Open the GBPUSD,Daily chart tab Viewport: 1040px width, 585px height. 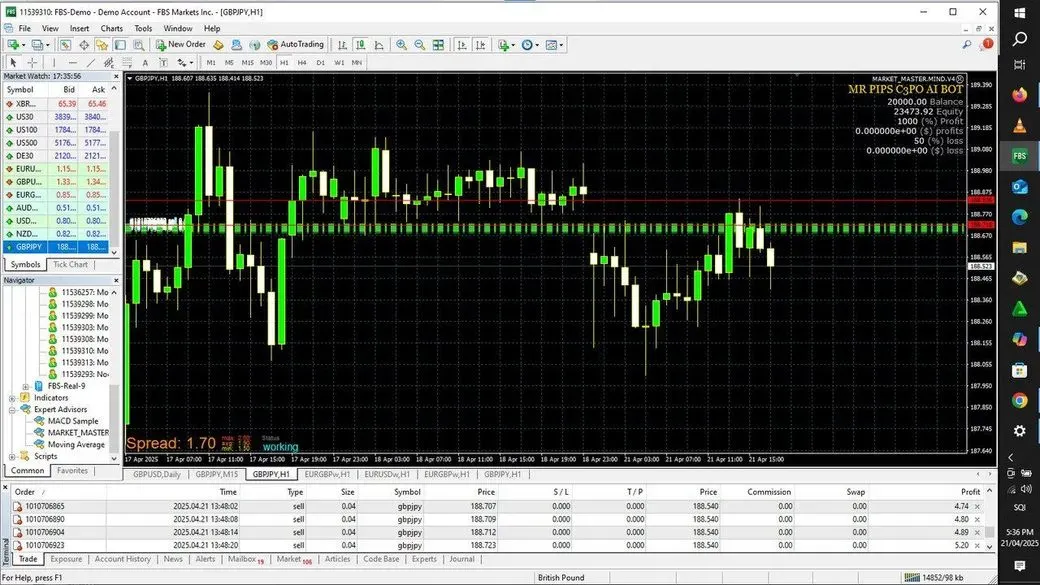[157, 474]
